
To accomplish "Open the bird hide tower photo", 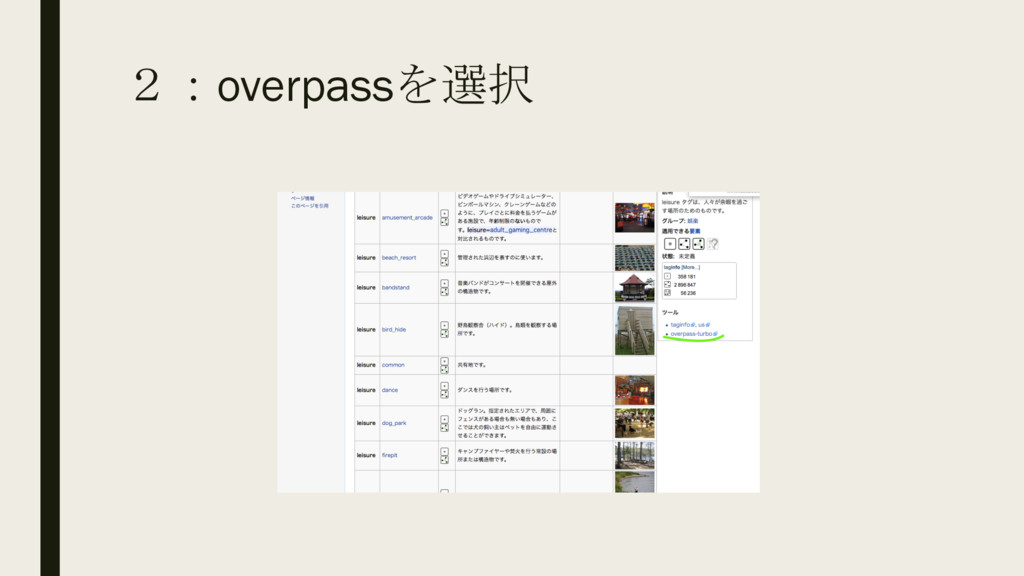I will click(634, 330).
